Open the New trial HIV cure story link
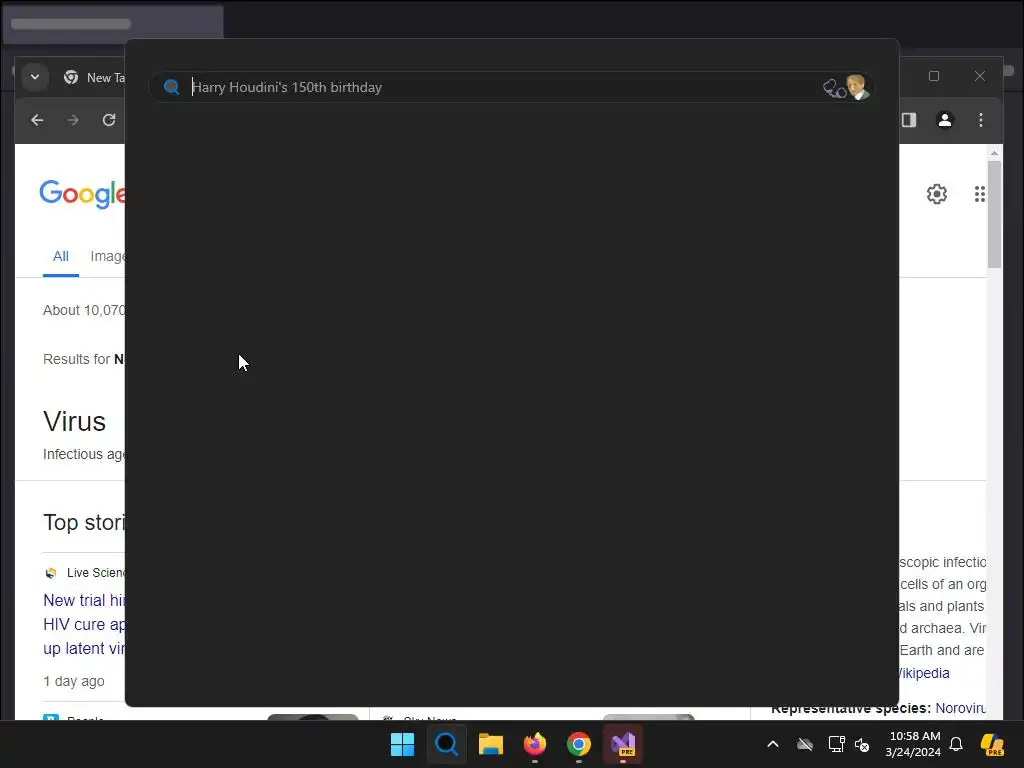The image size is (1024, 768). [84, 624]
